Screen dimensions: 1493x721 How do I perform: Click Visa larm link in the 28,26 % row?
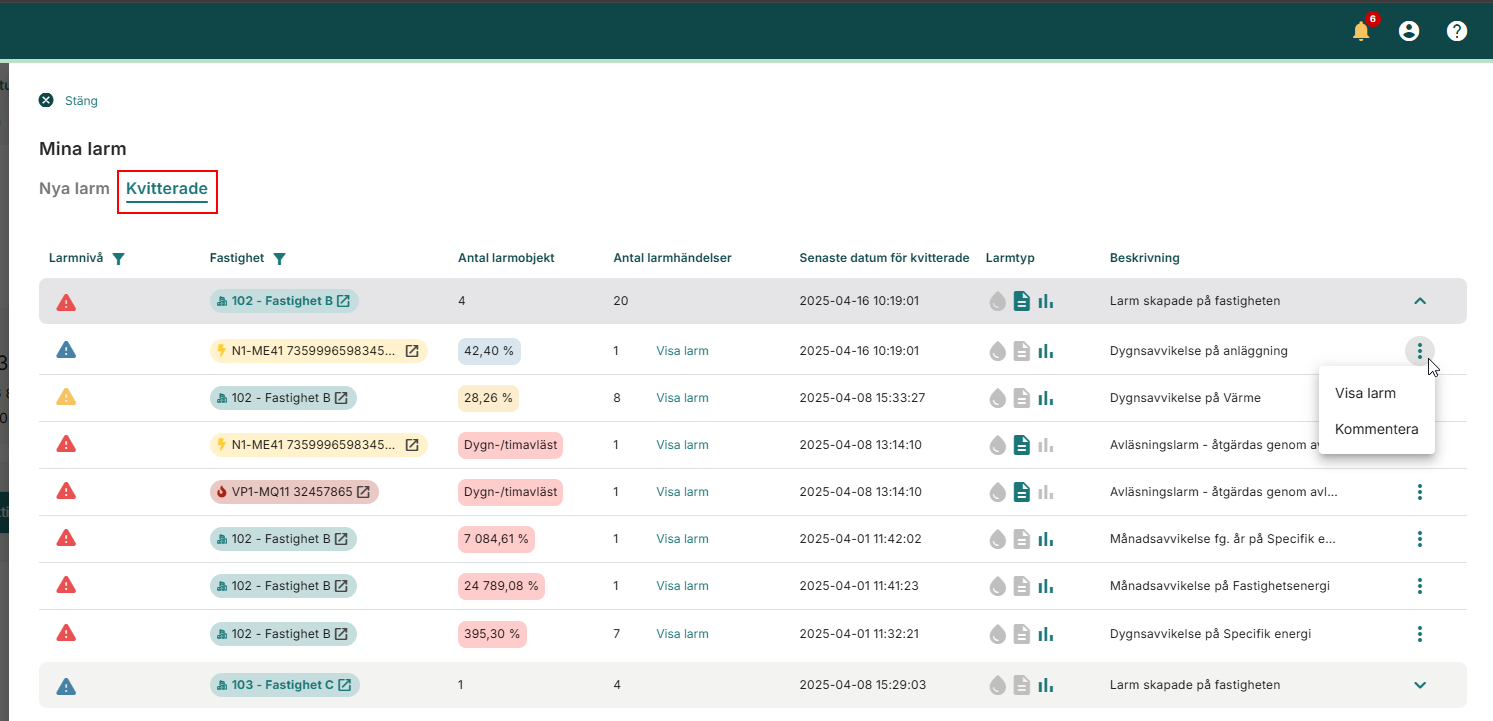coord(682,398)
